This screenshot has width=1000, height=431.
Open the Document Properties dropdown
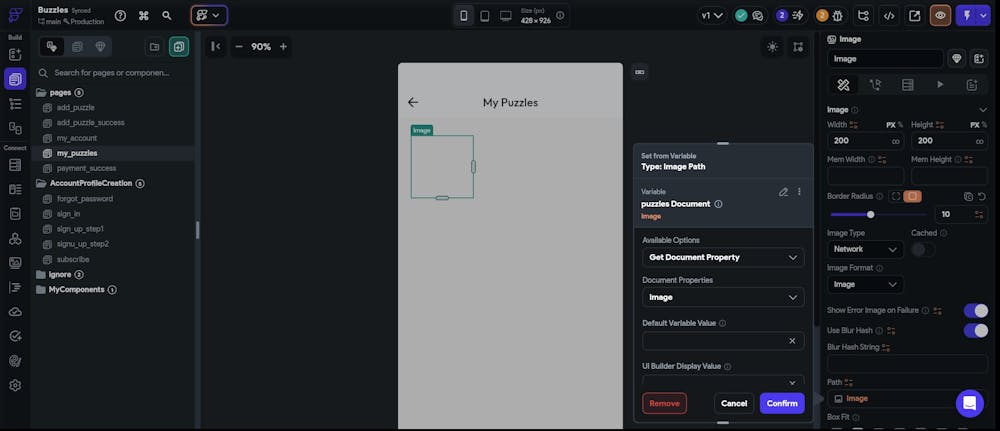(x=722, y=297)
